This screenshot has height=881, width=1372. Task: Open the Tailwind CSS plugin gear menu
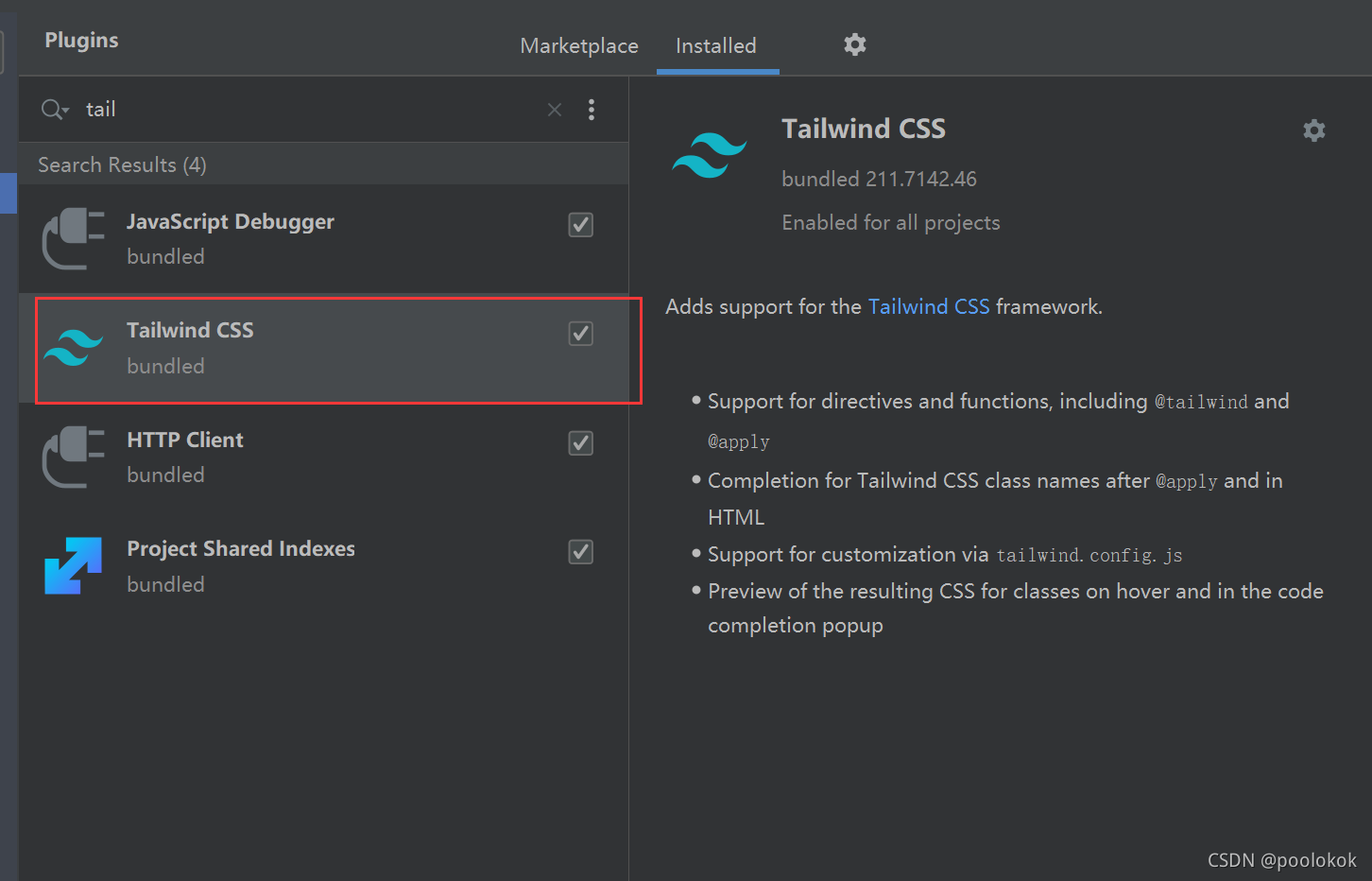coord(1313,130)
